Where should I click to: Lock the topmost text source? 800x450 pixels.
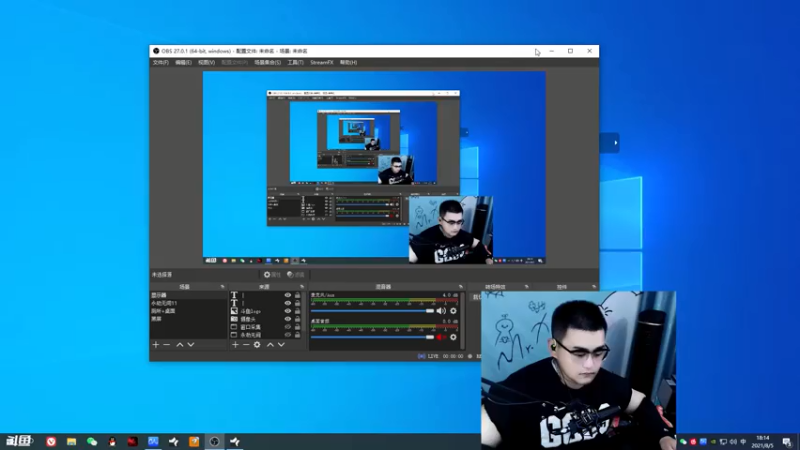coord(297,295)
